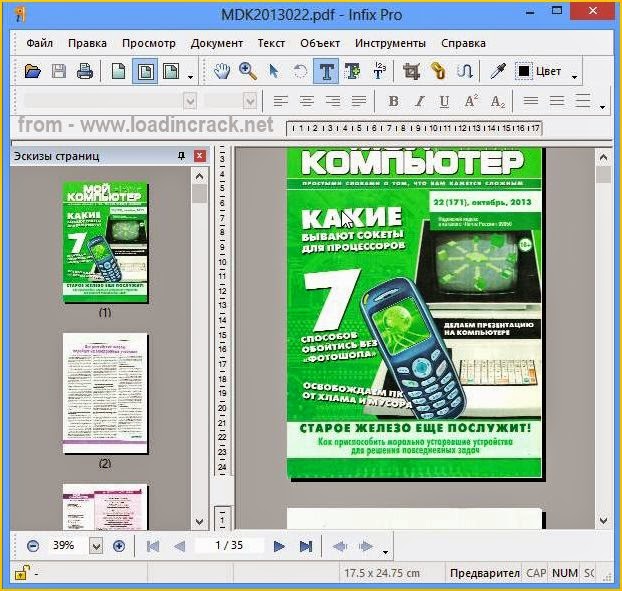Expand formatting toolbar options arrow
Image resolution: width=622 pixels, height=591 pixels.
(x=603, y=107)
